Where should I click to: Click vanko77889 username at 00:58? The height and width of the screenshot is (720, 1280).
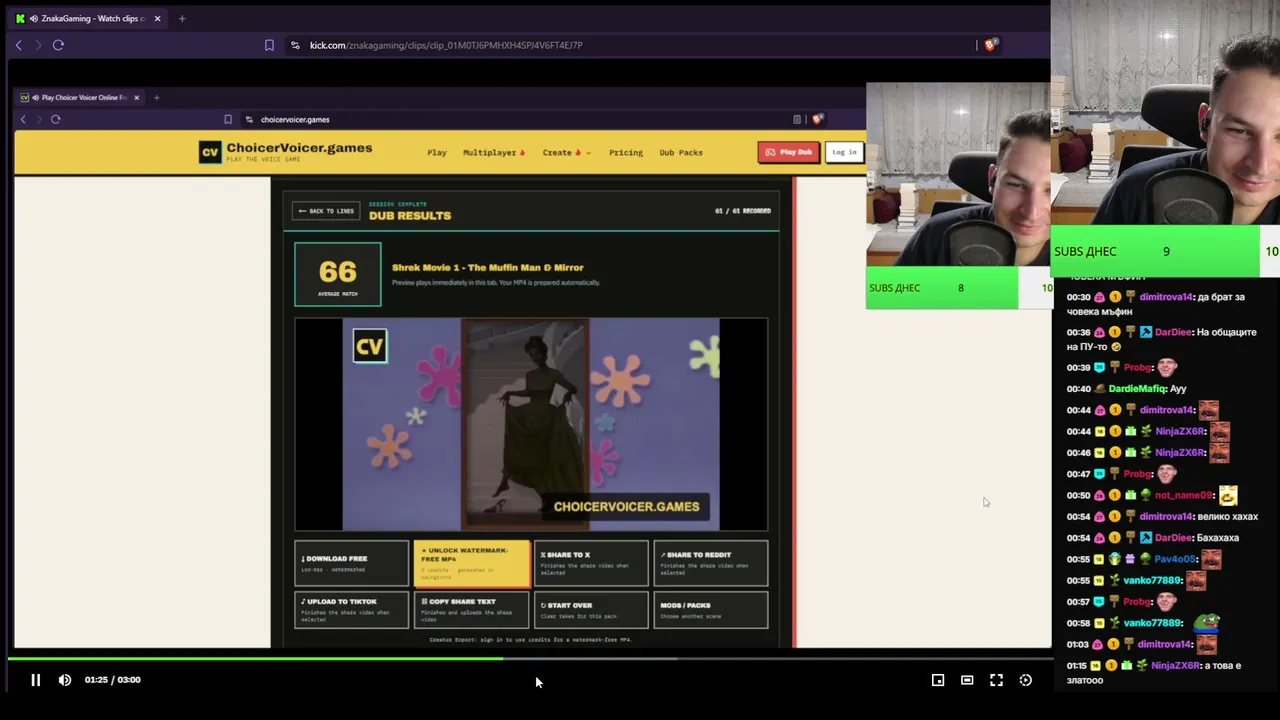[x=1153, y=623]
